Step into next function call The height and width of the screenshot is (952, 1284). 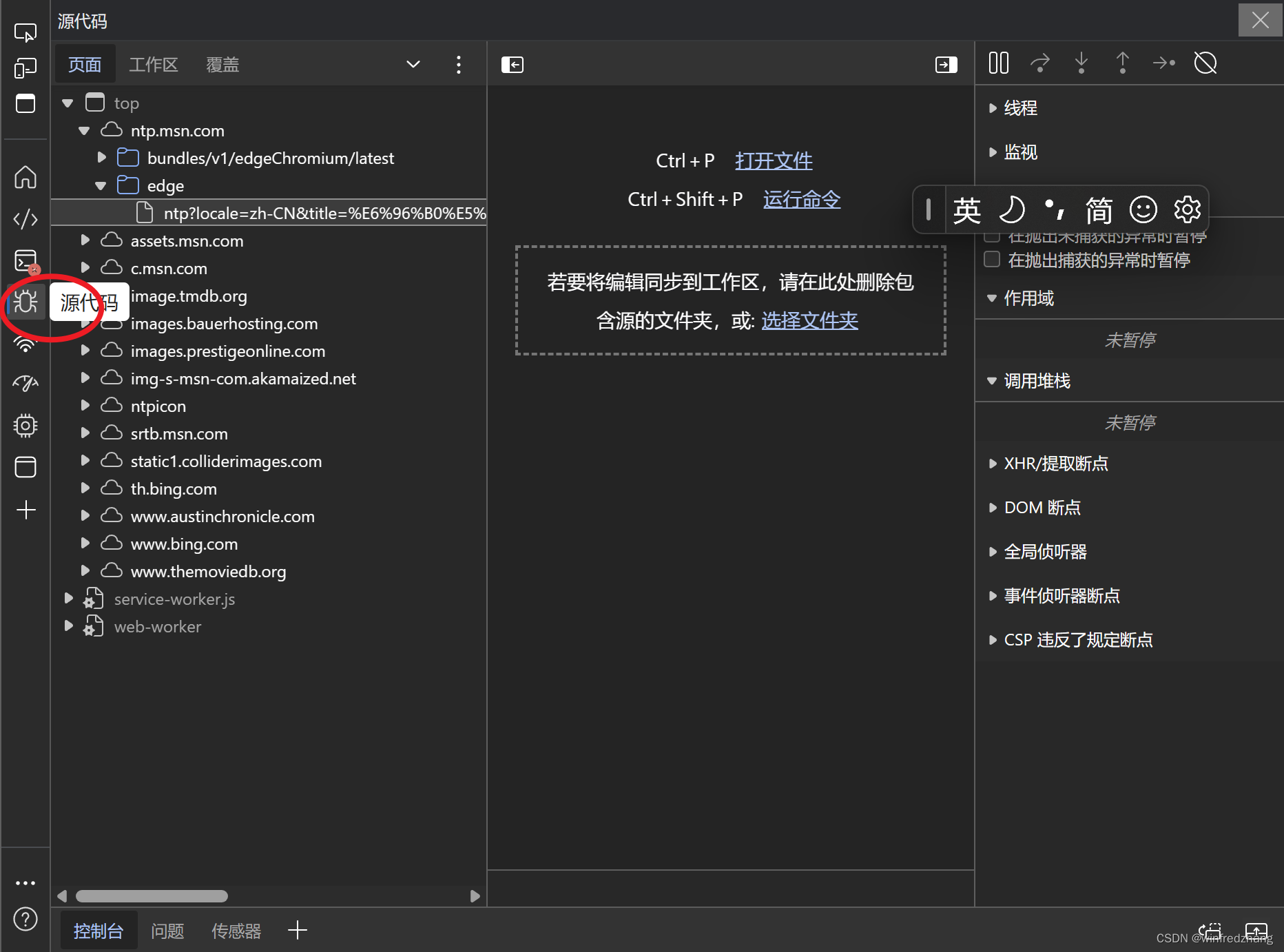1081,63
